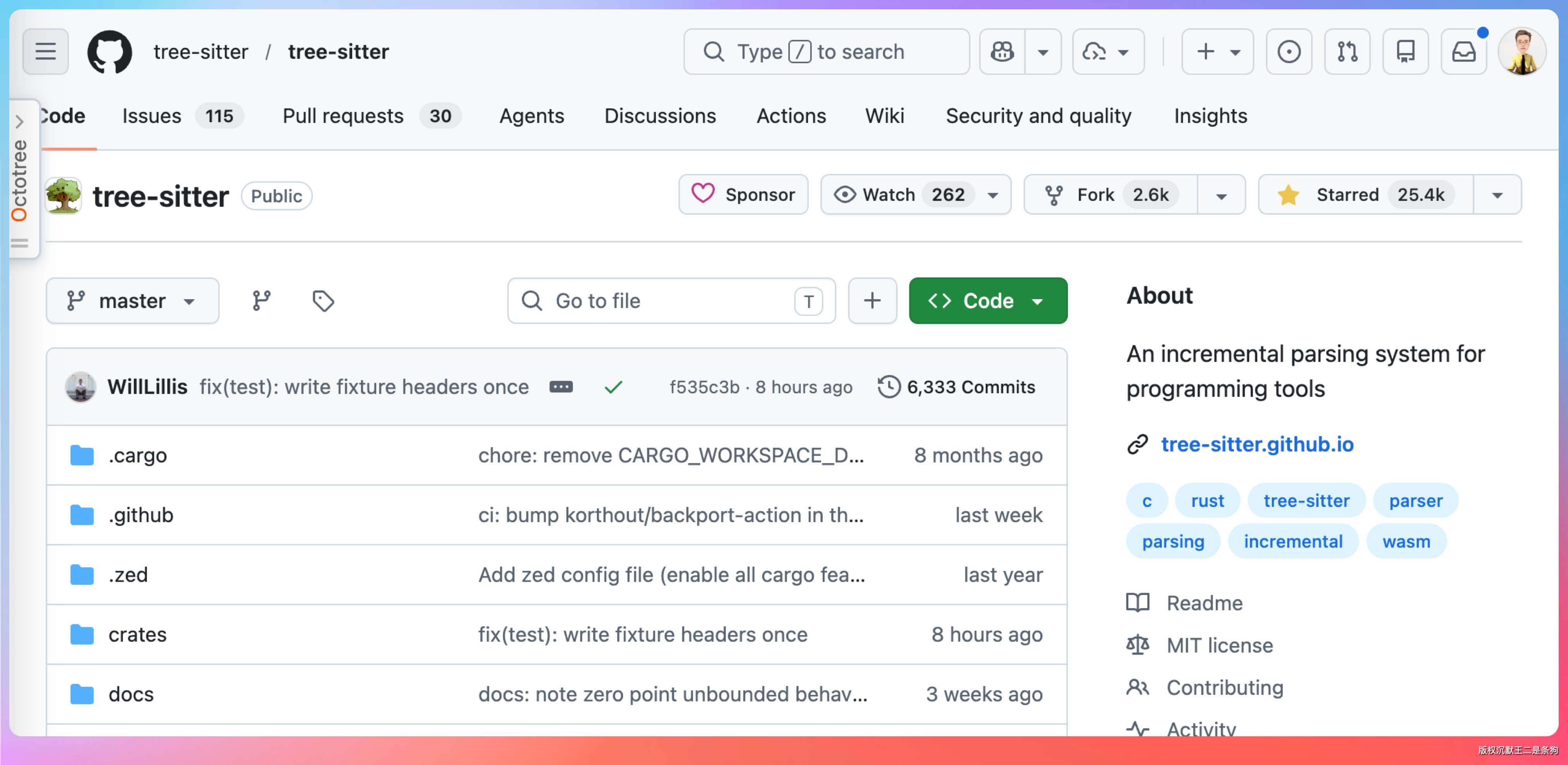Select the 'incremental' topic tag
1568x765 pixels.
coord(1293,541)
